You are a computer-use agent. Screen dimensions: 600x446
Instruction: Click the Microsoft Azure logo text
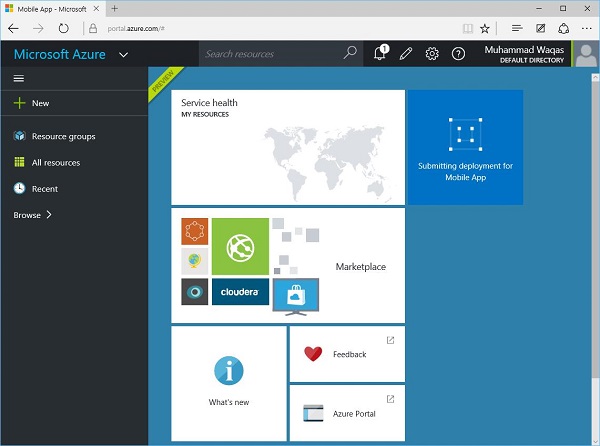60,54
